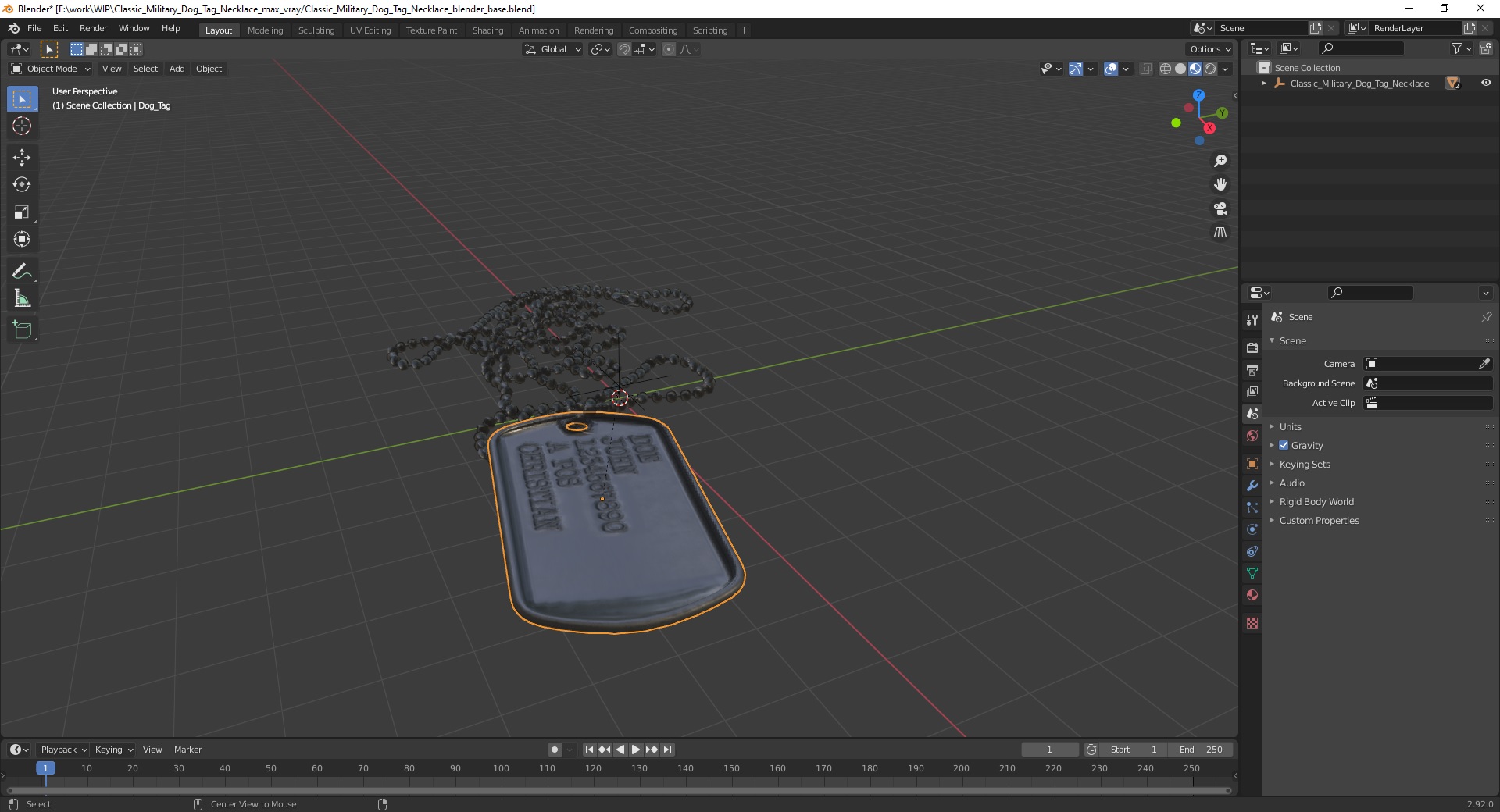Enable the Gravity checkbox

coord(1284,445)
